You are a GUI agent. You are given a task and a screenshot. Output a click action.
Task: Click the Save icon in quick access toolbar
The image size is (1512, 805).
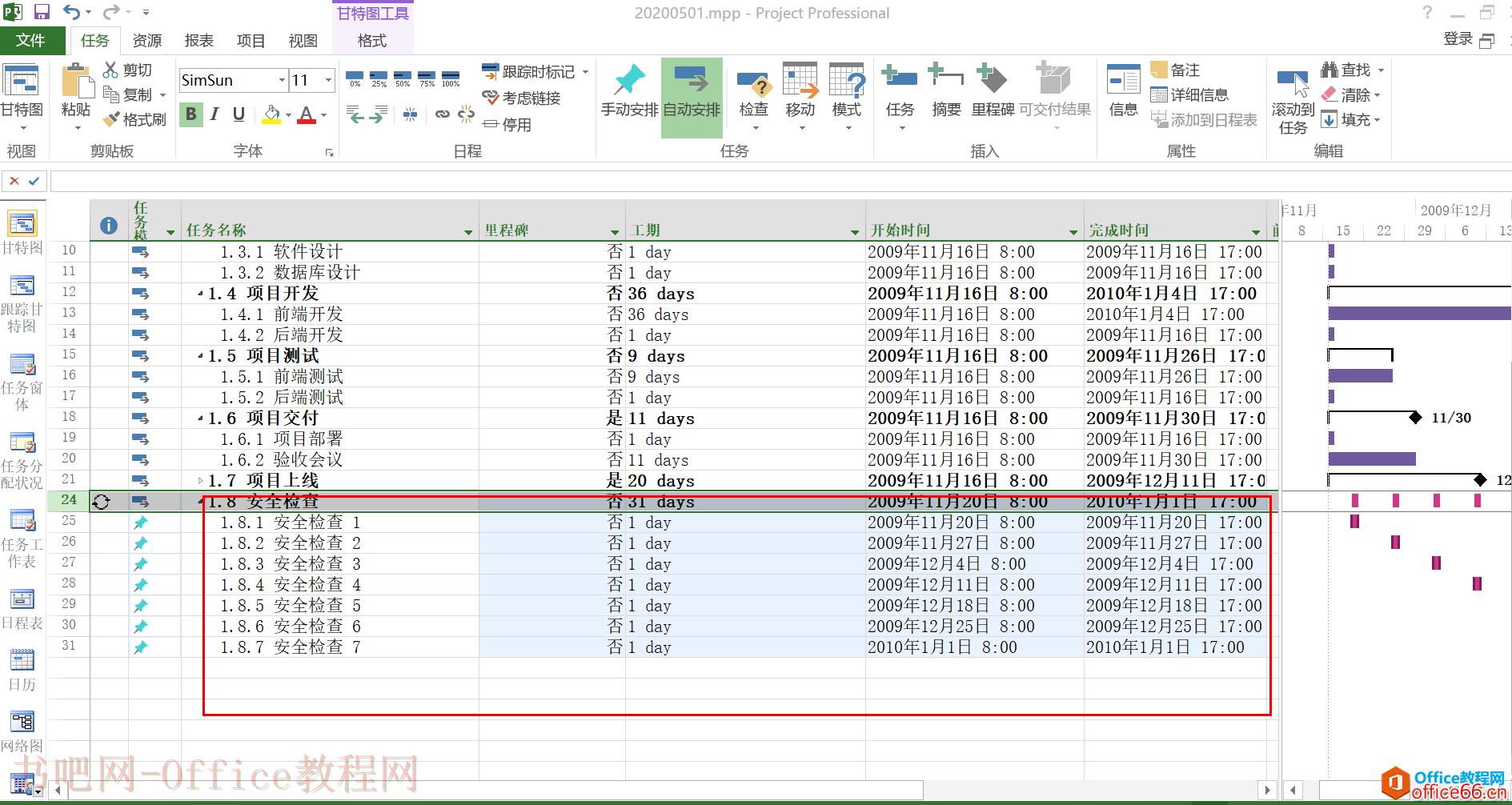click(41, 12)
